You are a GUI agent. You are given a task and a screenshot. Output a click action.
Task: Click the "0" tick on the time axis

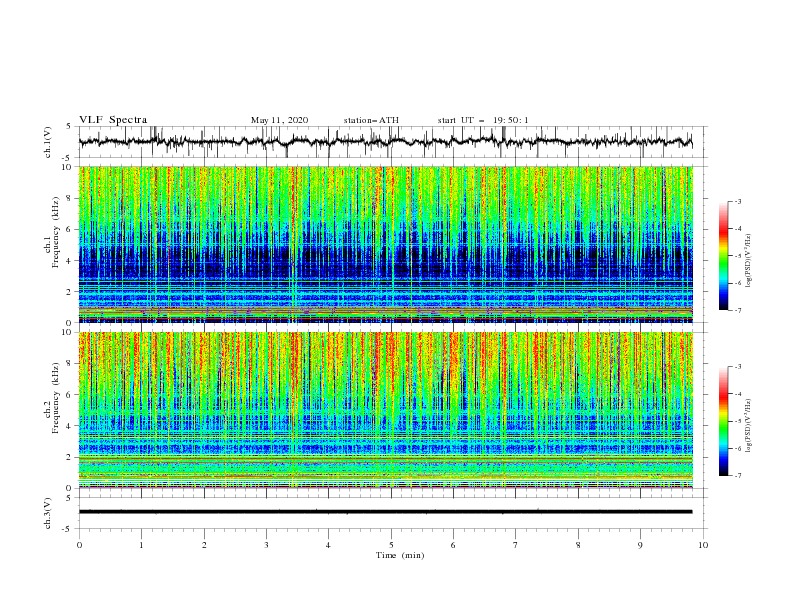click(79, 545)
